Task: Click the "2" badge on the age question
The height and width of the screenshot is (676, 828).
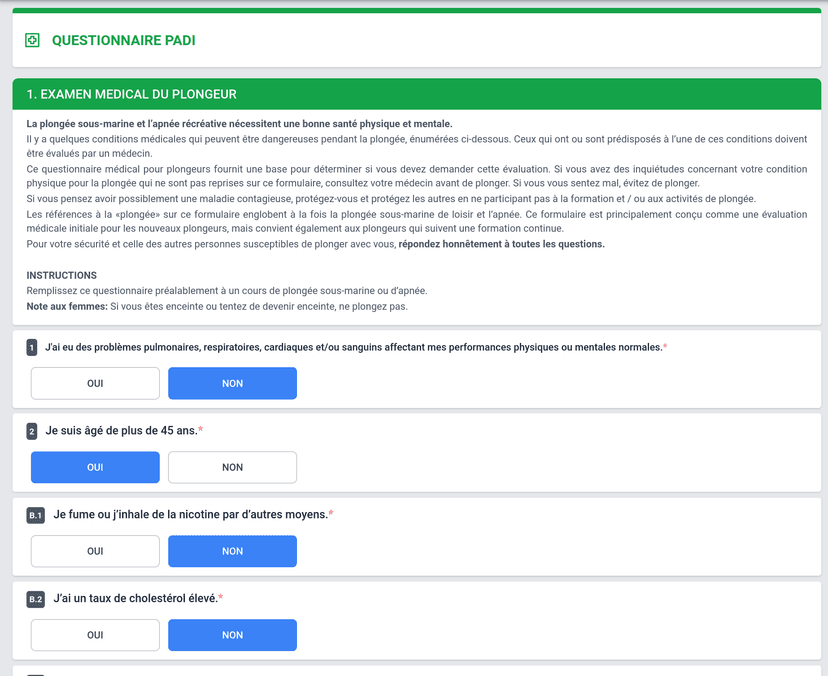Action: point(33,432)
